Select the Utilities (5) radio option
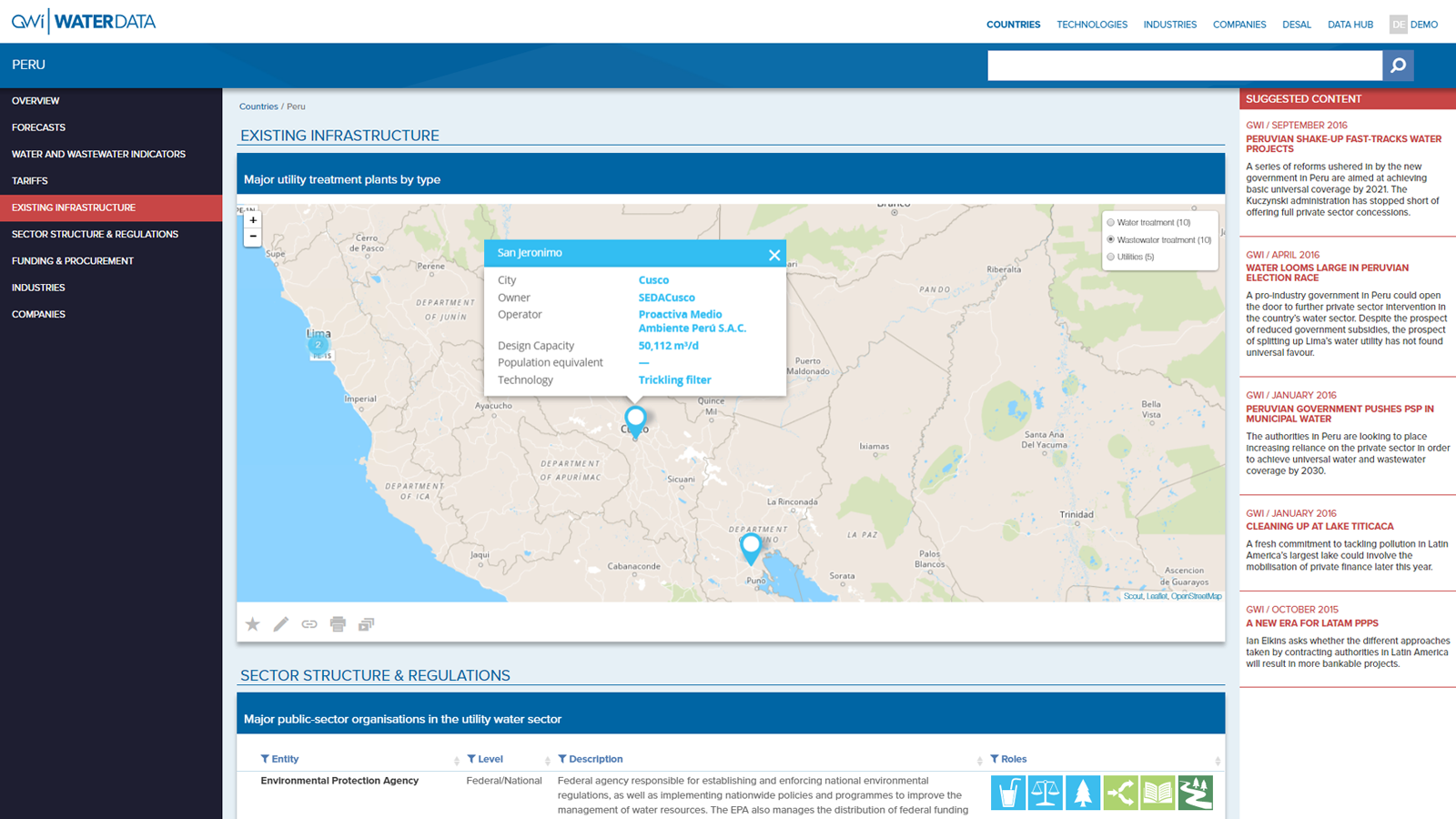The height and width of the screenshot is (819, 1456). (1110, 257)
